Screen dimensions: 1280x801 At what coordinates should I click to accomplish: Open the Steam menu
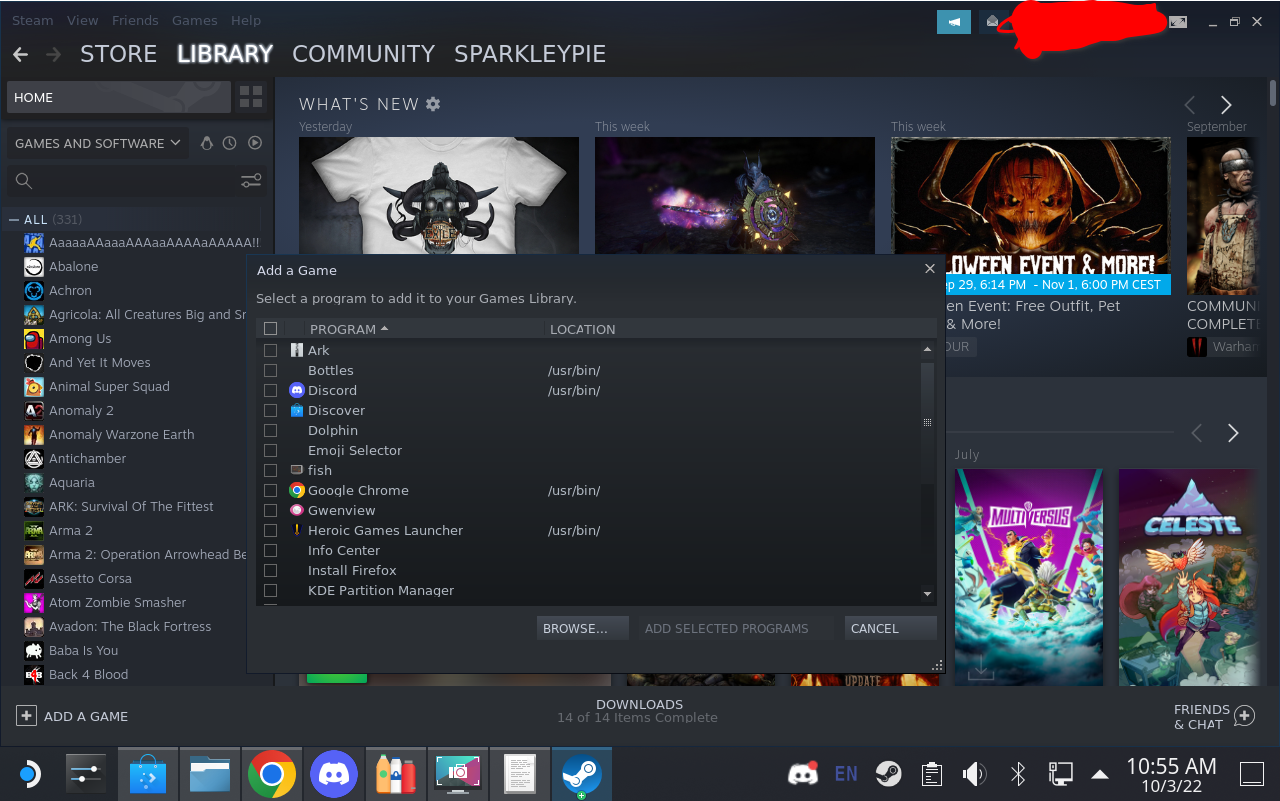pyautogui.click(x=32, y=20)
